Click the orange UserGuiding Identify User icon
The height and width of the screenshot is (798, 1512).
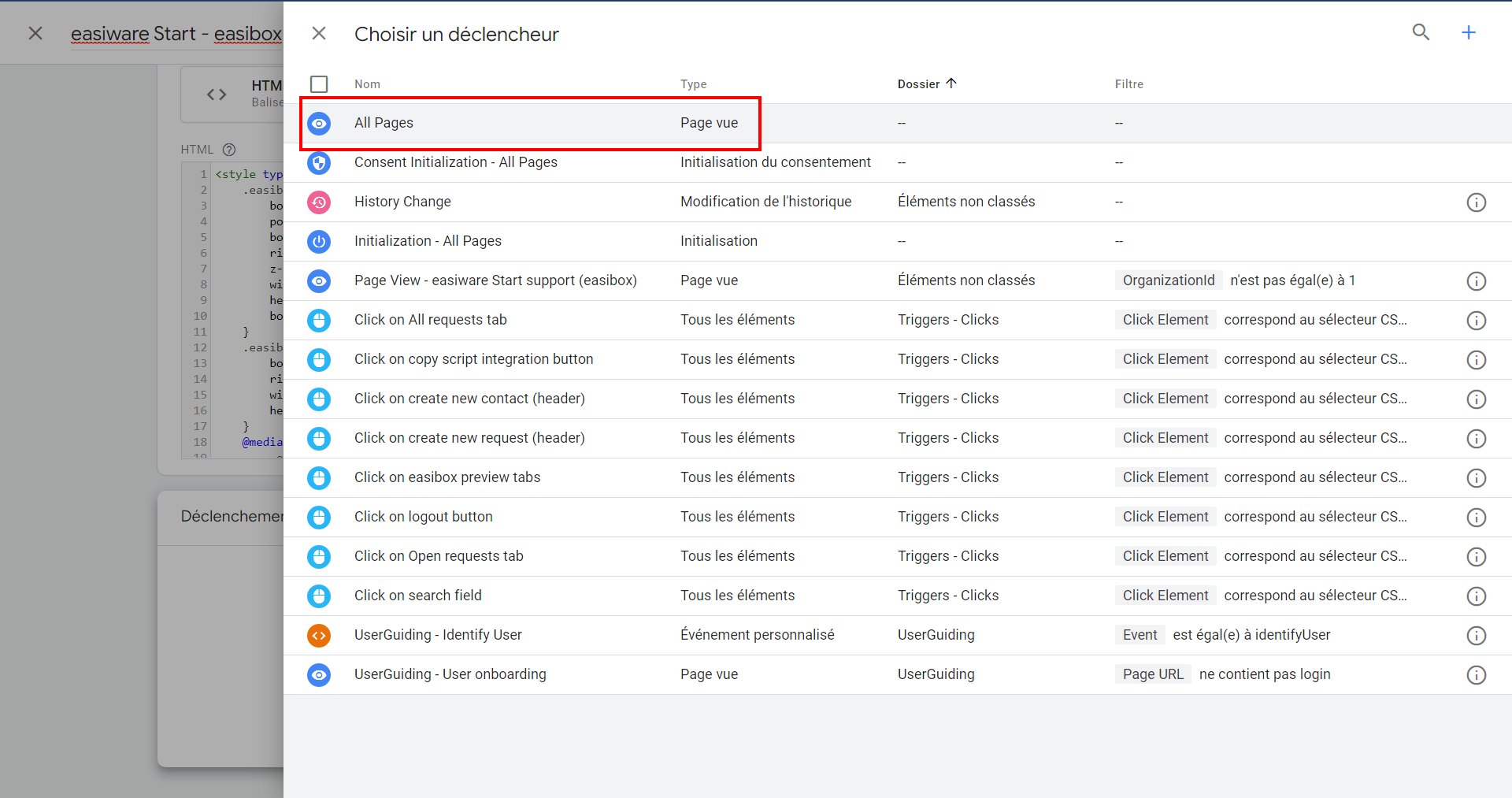[x=319, y=636]
